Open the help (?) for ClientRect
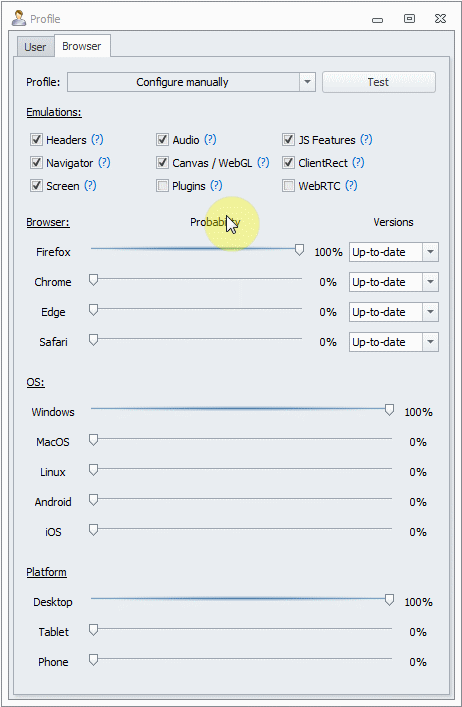This screenshot has height=707, width=462. (x=358, y=162)
